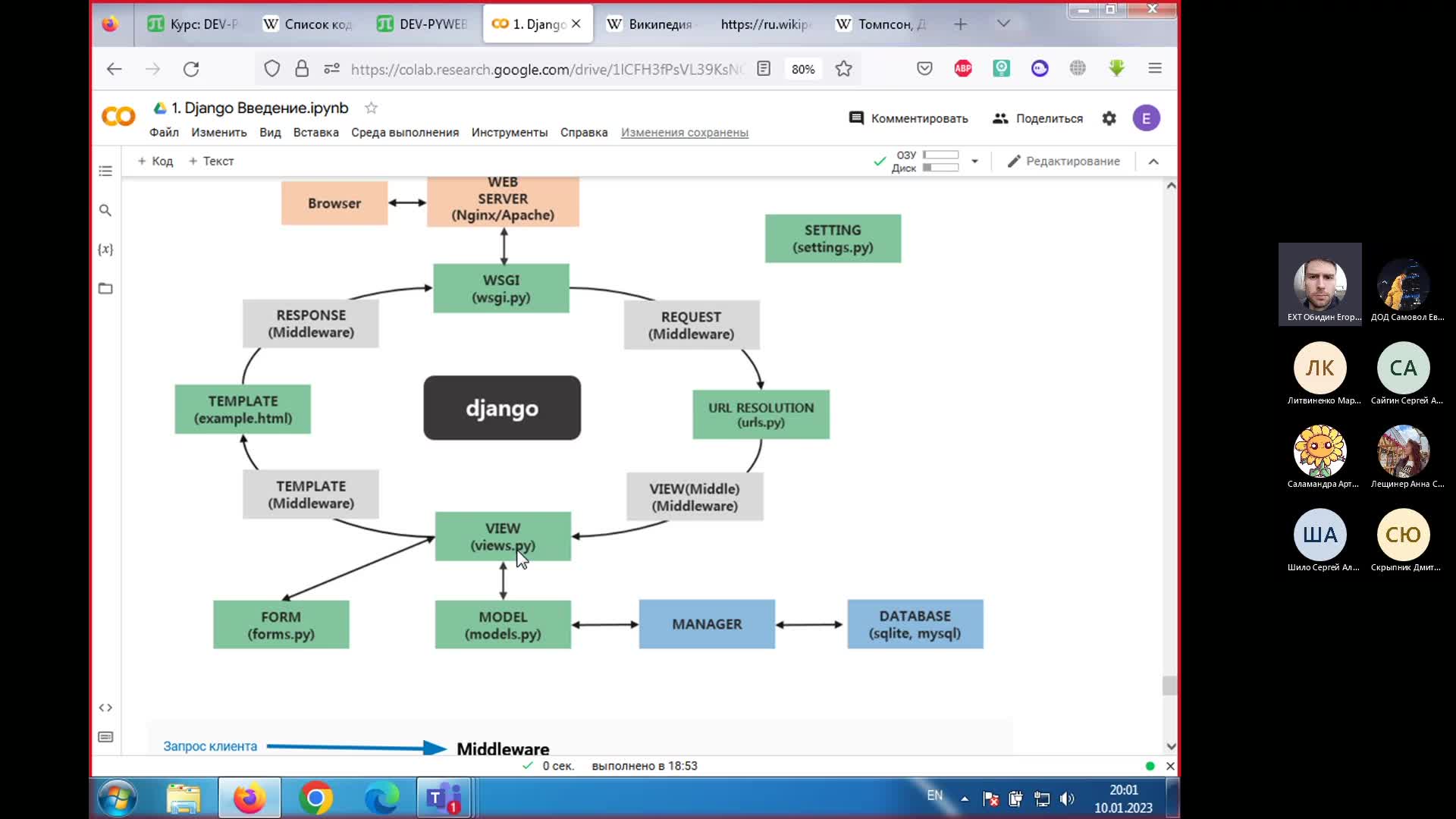Screen dimensions: 1456x819
Task: Open Colab settings gear icon
Action: pyautogui.click(x=1109, y=118)
